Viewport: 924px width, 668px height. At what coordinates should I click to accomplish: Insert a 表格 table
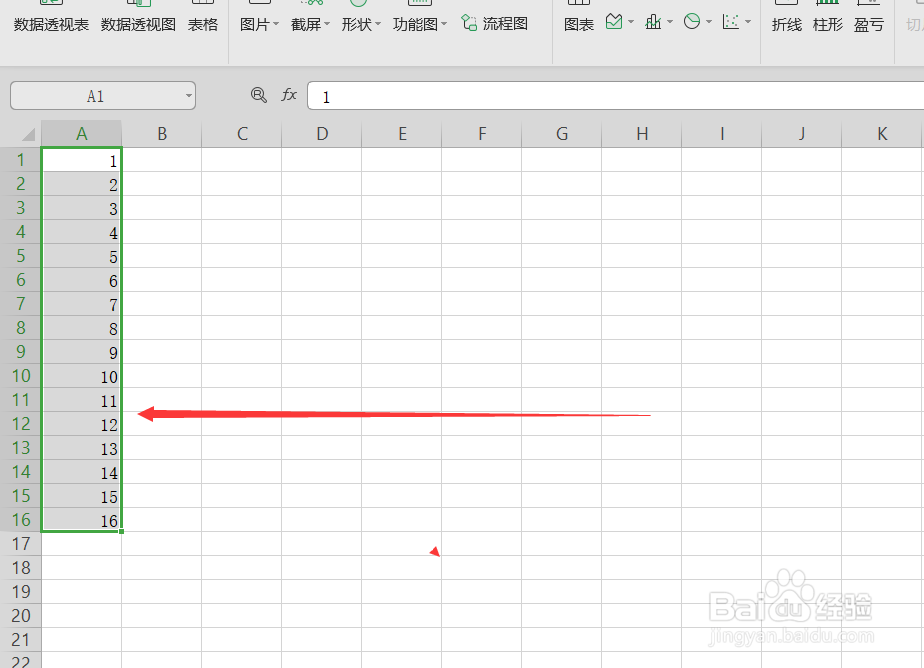(203, 24)
